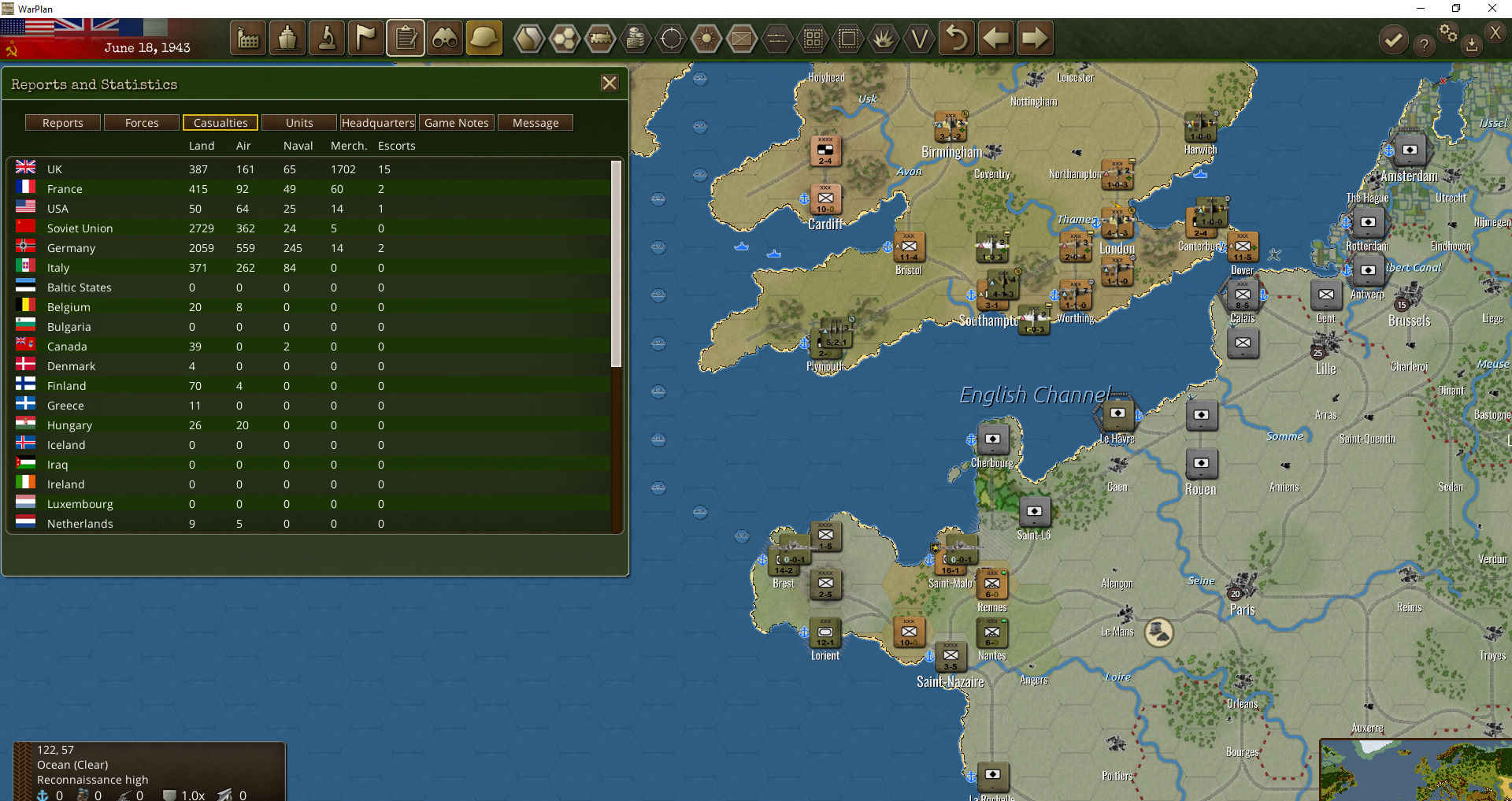Click the binoculars toolbar icon
1512x801 pixels.
[x=445, y=38]
